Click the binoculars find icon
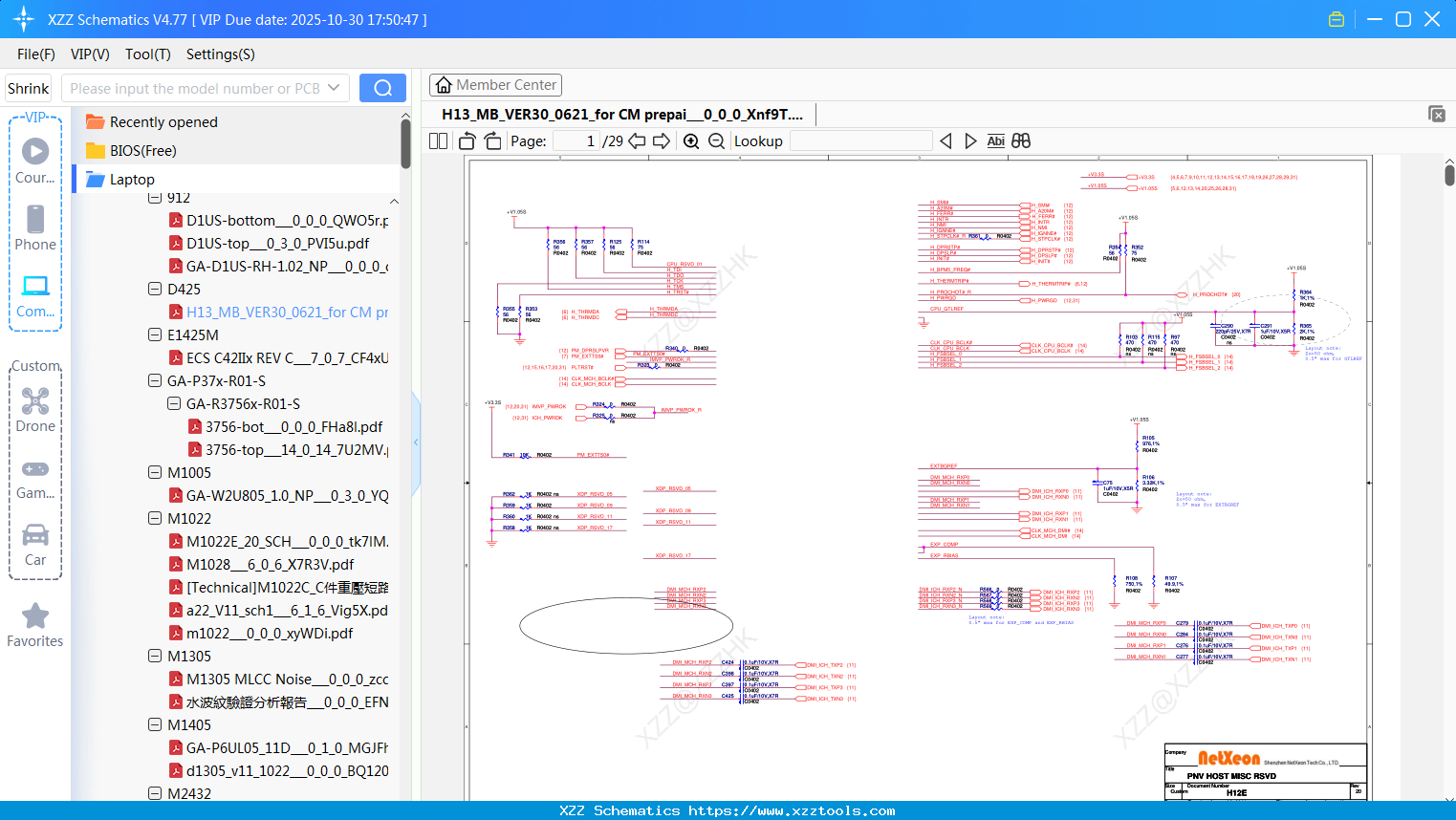Viewport: 1456px width, 820px height. 1021,141
